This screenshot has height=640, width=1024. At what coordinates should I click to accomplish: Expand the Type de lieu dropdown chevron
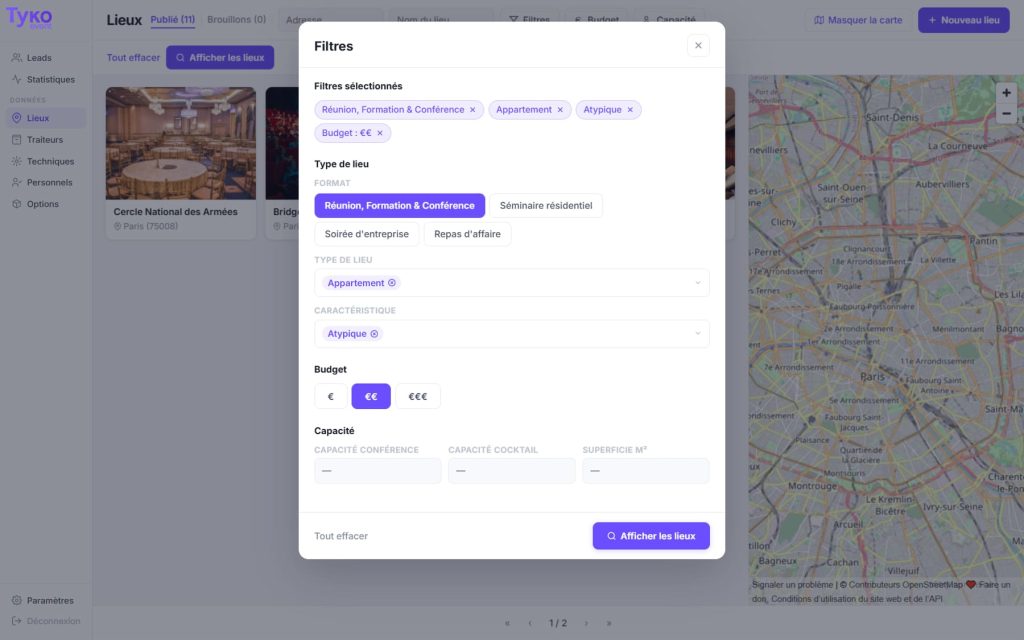tap(697, 283)
